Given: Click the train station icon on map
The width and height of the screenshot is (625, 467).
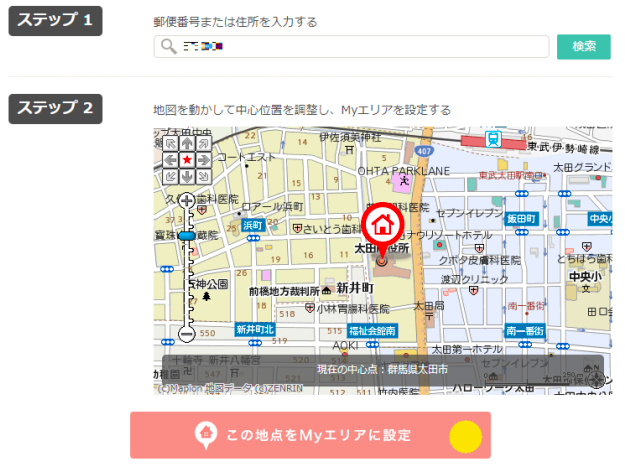Looking at the screenshot, I should [x=493, y=139].
